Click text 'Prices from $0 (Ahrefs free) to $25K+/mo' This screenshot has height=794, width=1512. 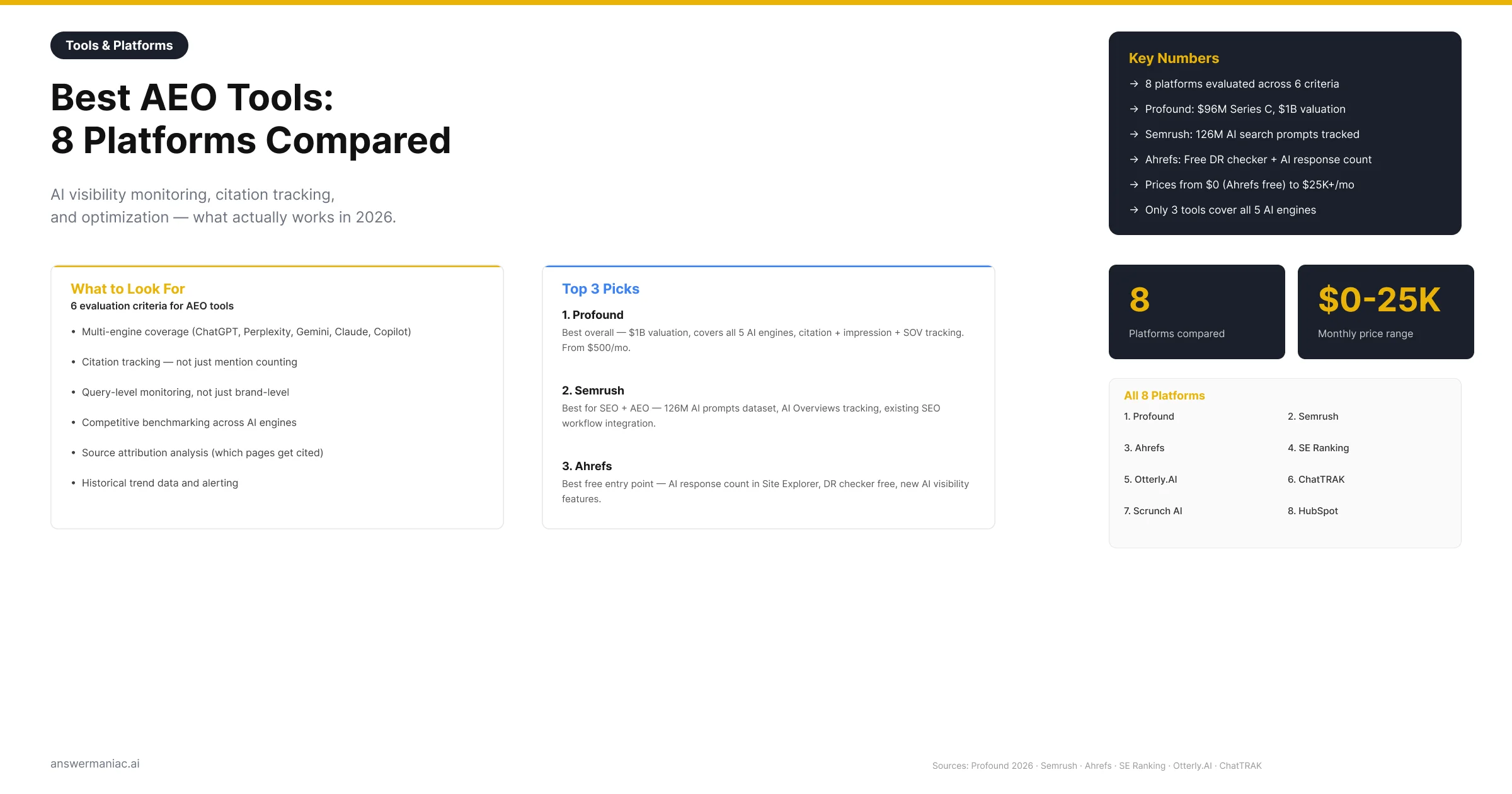click(1249, 185)
